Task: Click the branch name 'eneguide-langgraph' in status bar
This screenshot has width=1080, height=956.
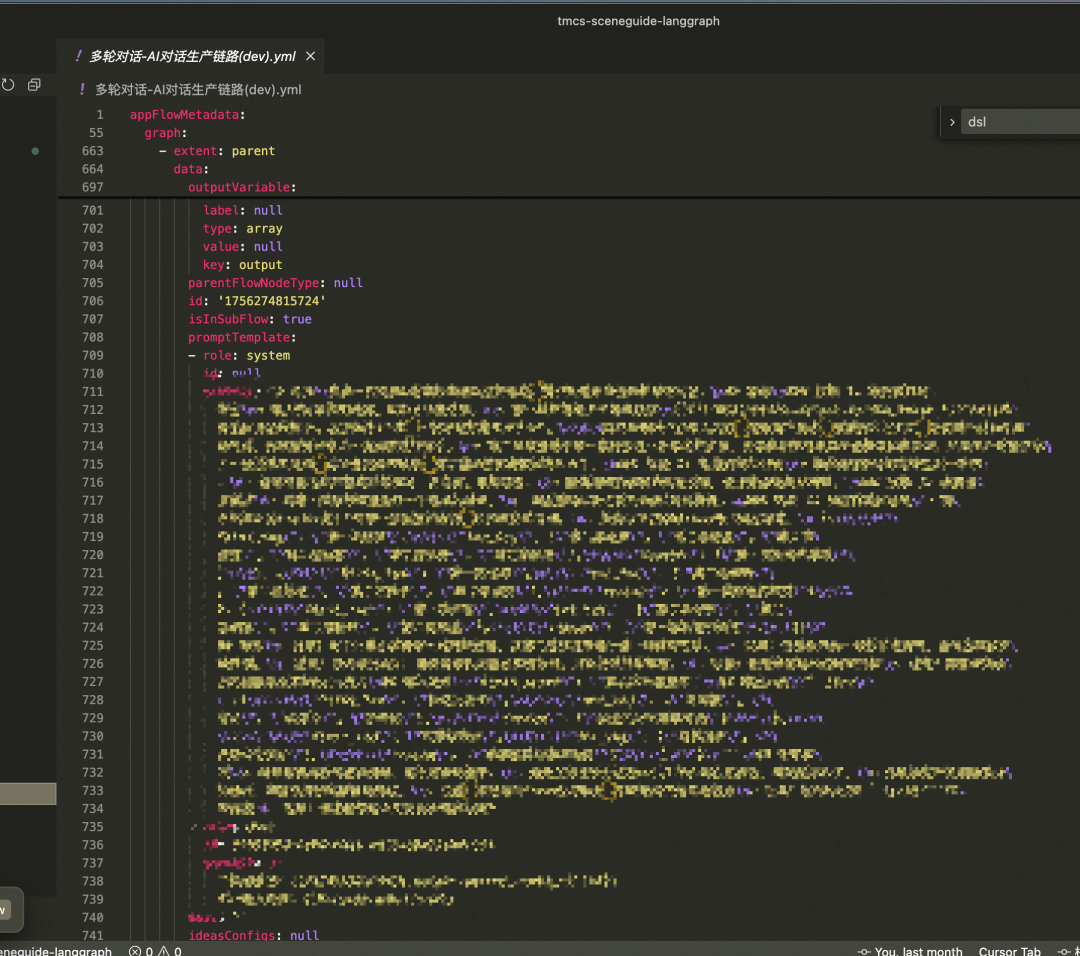Action: point(56,950)
